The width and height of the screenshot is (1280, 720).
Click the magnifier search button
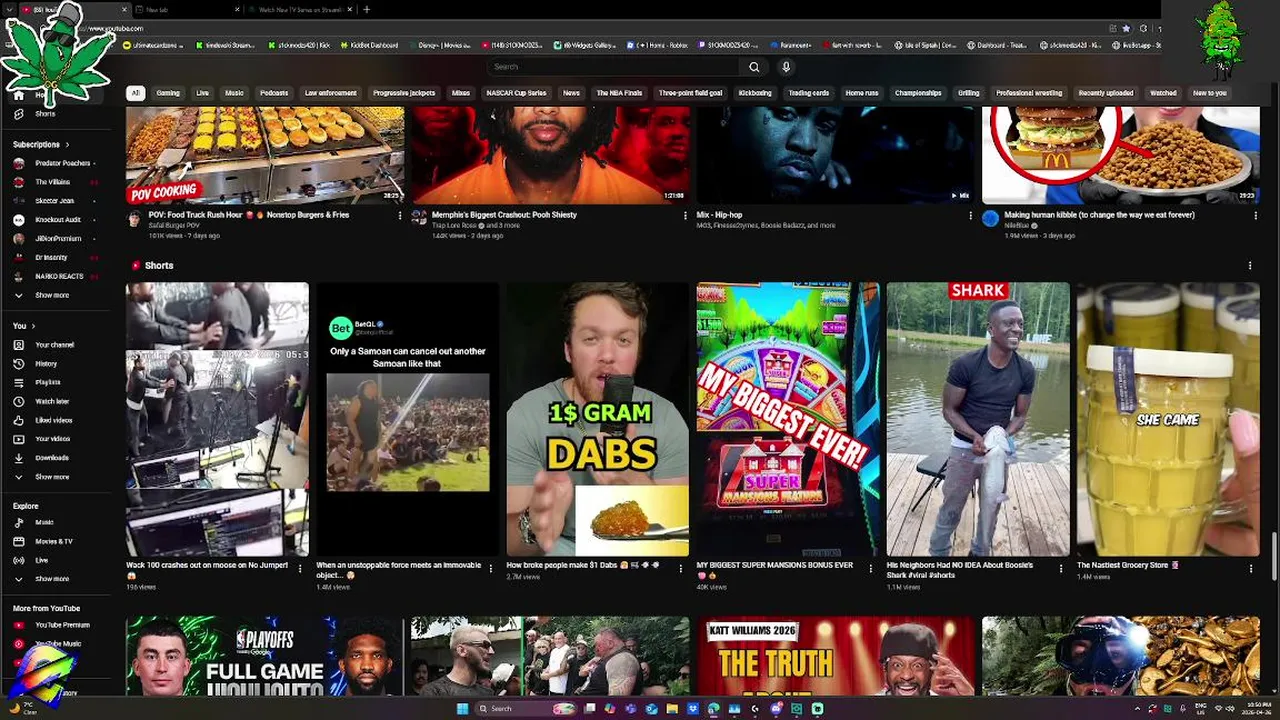754,67
